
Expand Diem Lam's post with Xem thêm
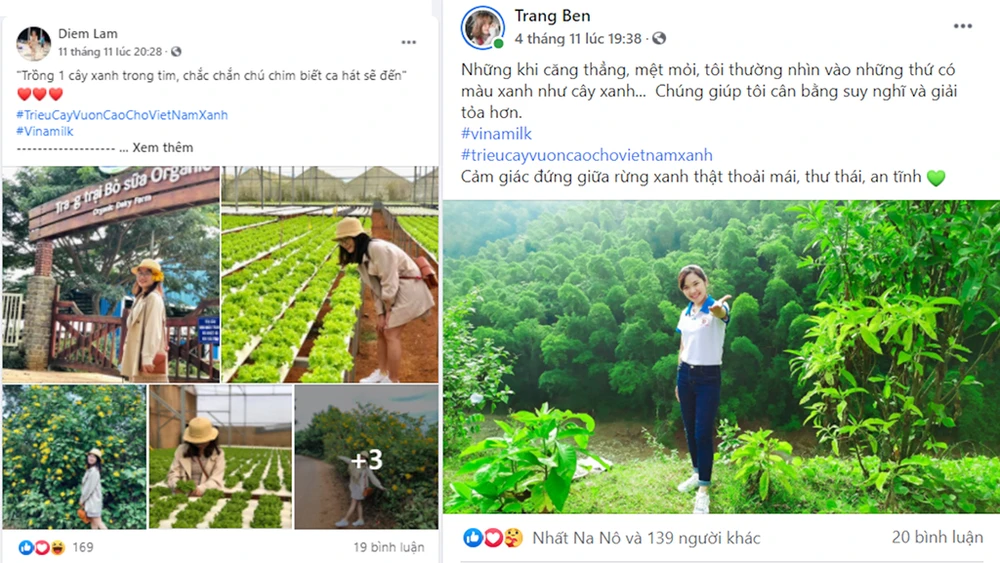click(163, 148)
